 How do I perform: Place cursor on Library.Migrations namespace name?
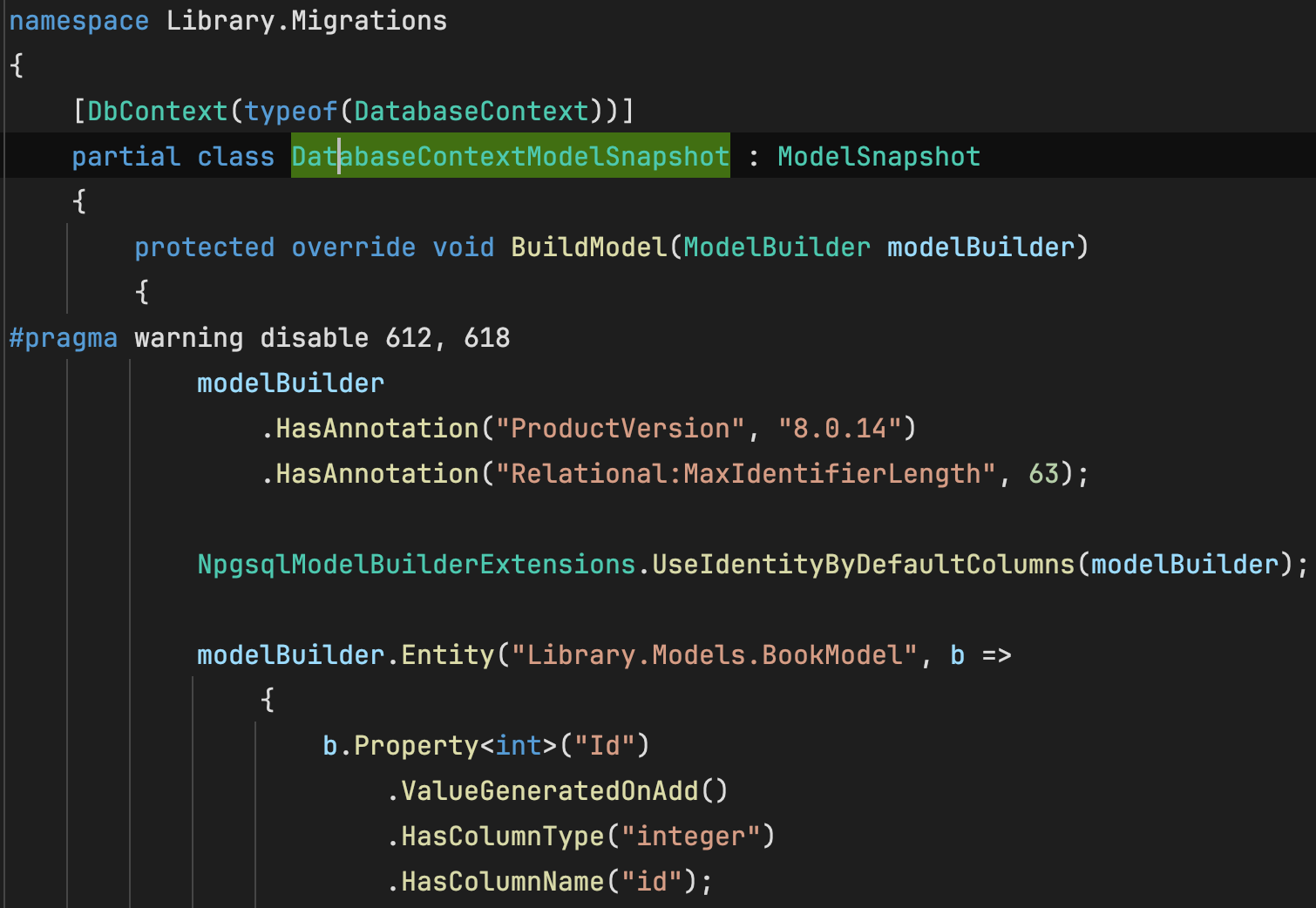click(x=306, y=21)
